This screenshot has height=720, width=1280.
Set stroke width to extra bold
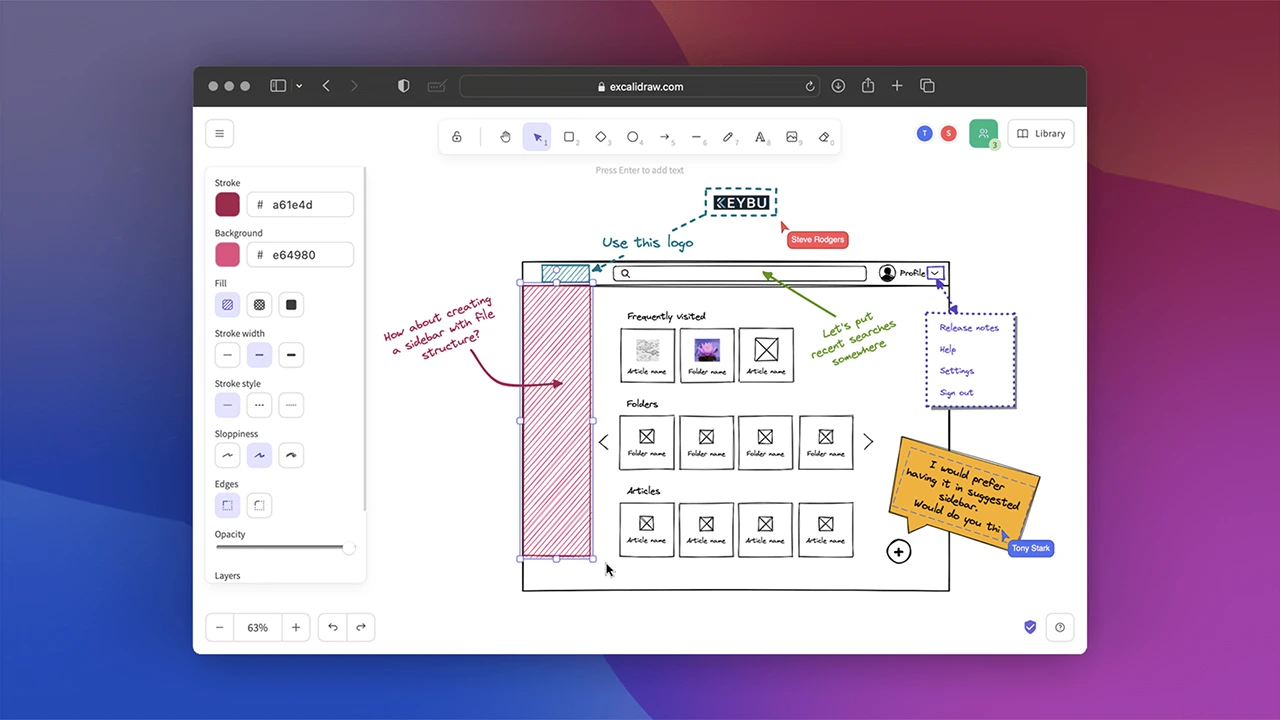point(291,355)
